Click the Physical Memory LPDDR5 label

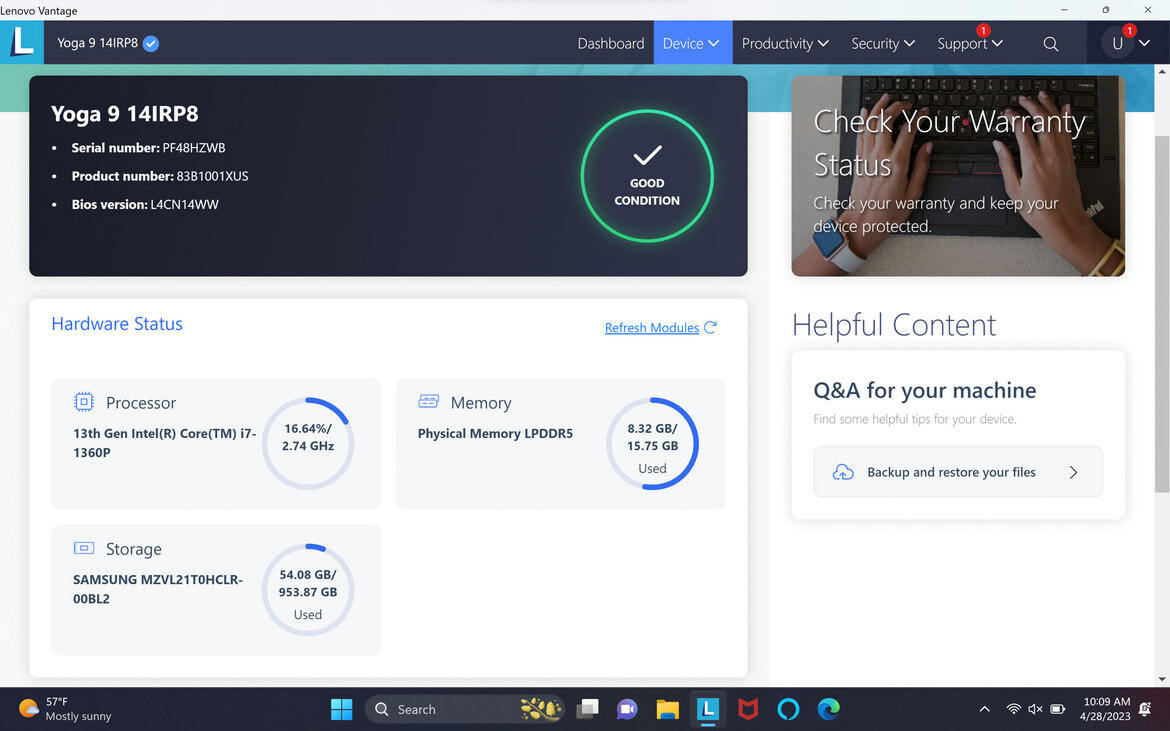[x=495, y=433]
